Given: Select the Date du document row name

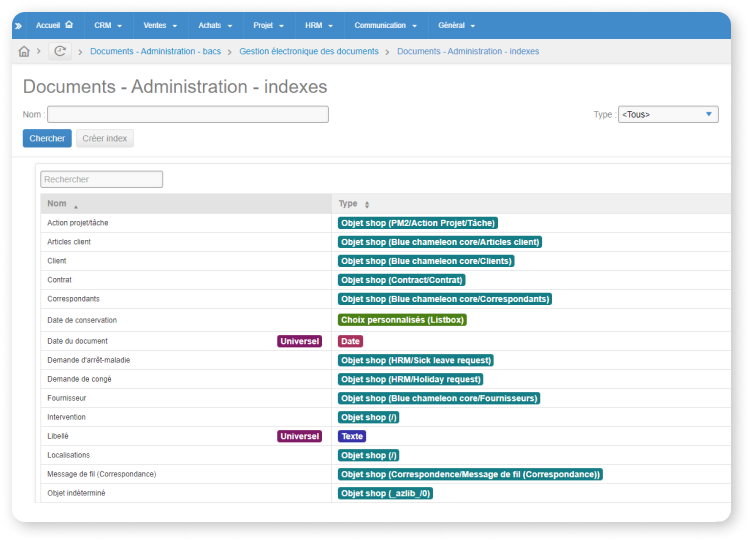Looking at the screenshot, I should click(x=77, y=341).
